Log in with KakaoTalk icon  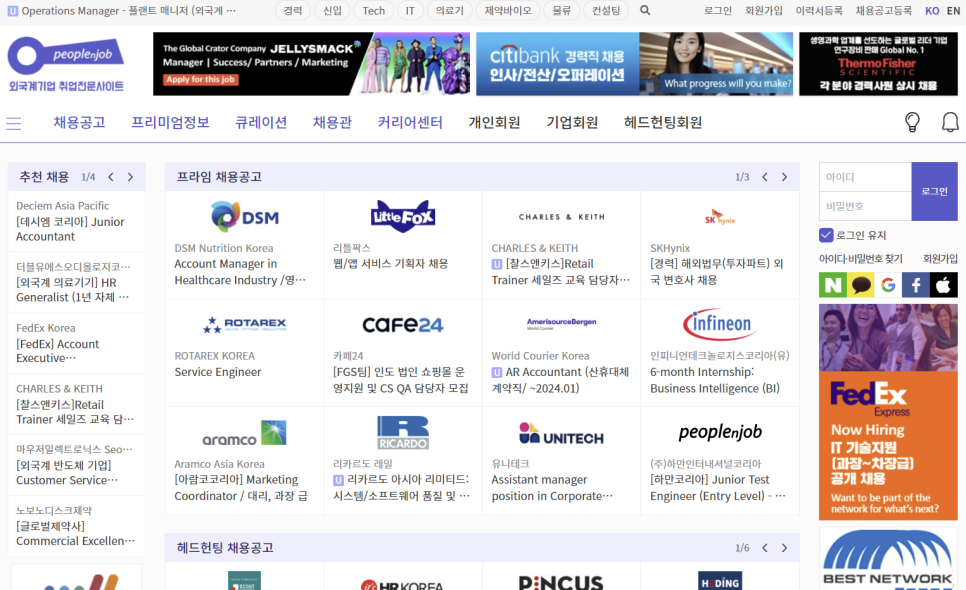pyautogui.click(x=861, y=285)
